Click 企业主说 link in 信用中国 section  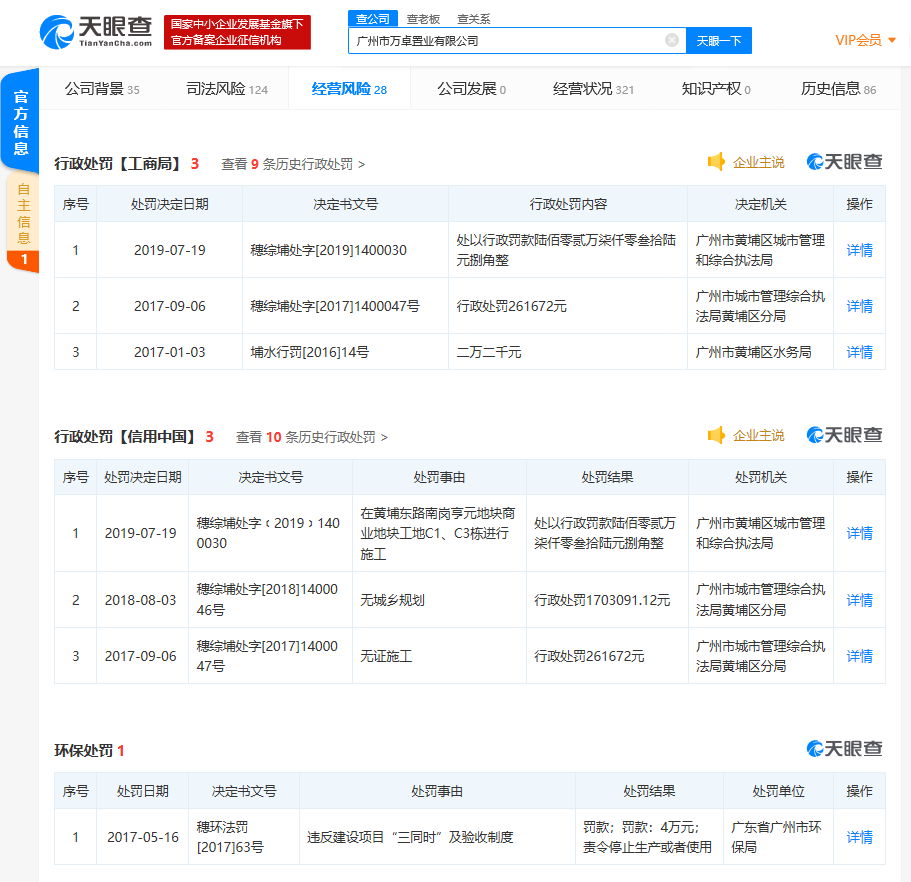758,436
